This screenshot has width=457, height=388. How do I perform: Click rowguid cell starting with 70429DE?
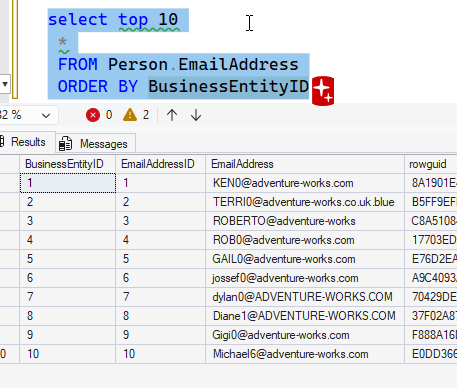[431, 297]
